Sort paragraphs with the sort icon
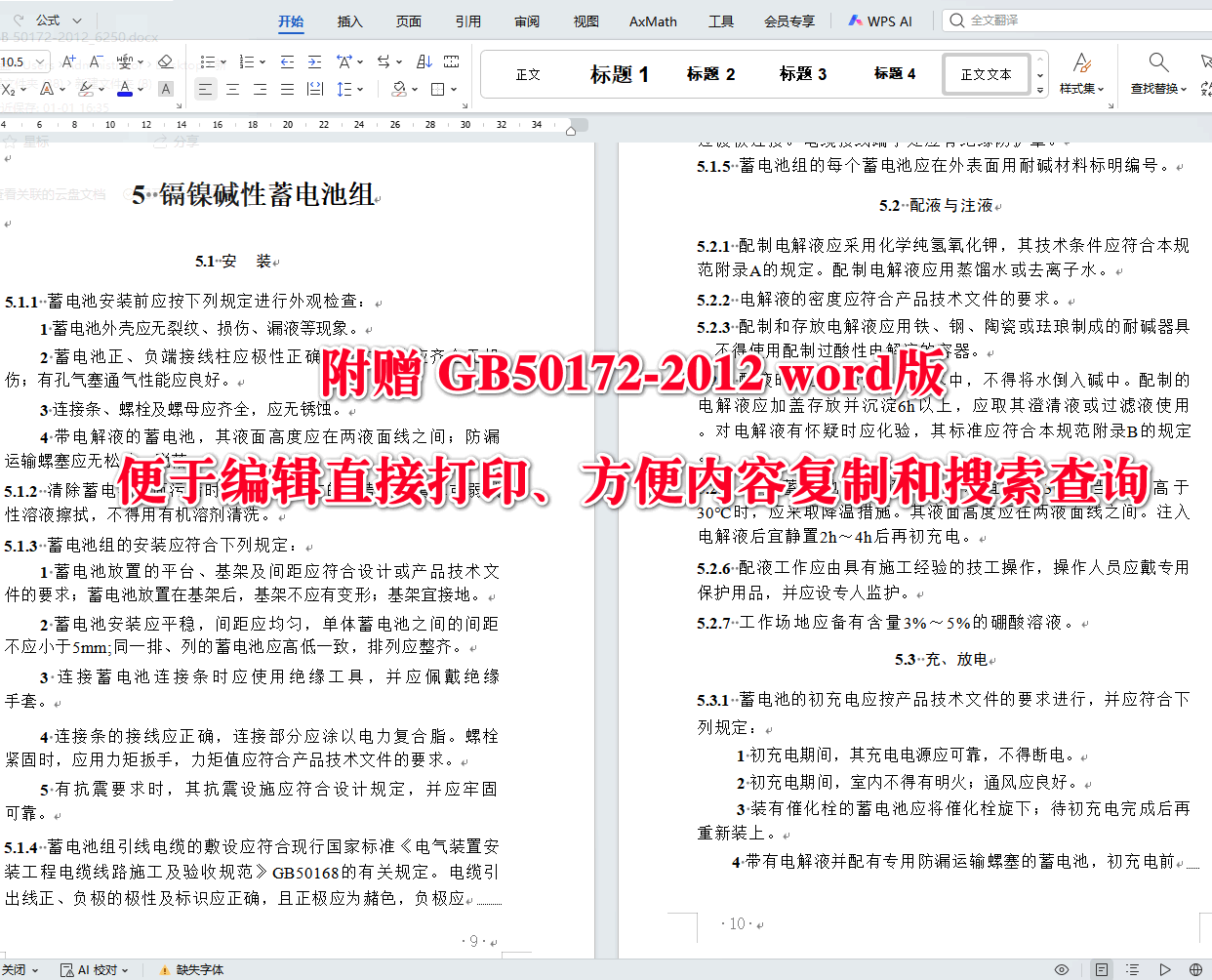The width and height of the screenshot is (1212, 980). (x=424, y=61)
